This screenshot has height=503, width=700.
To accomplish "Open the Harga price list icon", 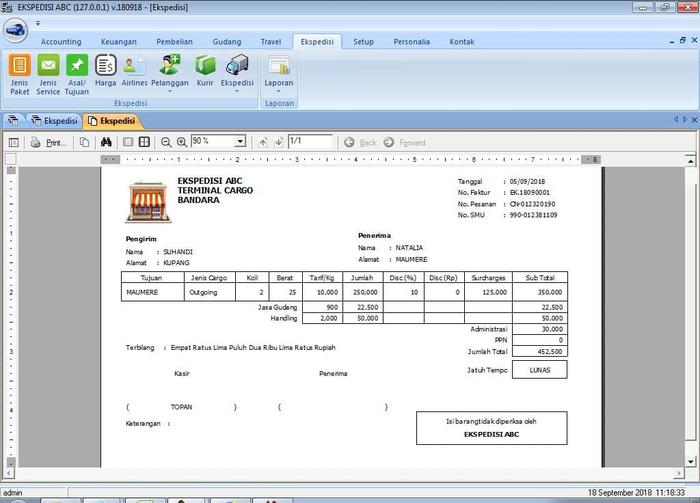I will click(106, 72).
